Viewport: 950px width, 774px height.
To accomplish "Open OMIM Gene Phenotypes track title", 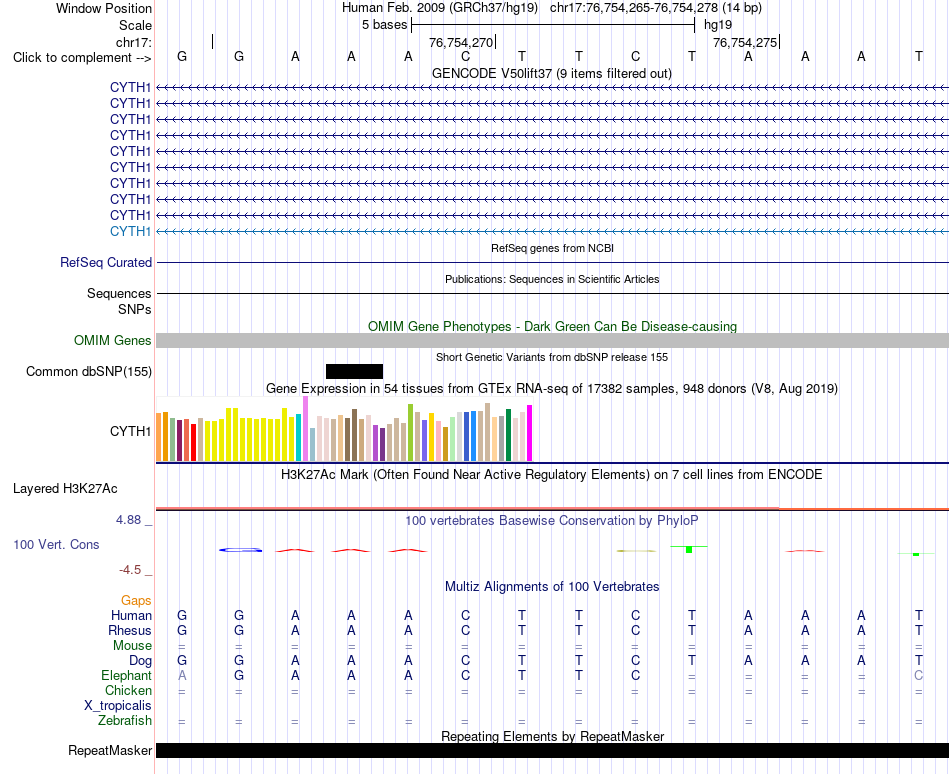I will click(552, 326).
